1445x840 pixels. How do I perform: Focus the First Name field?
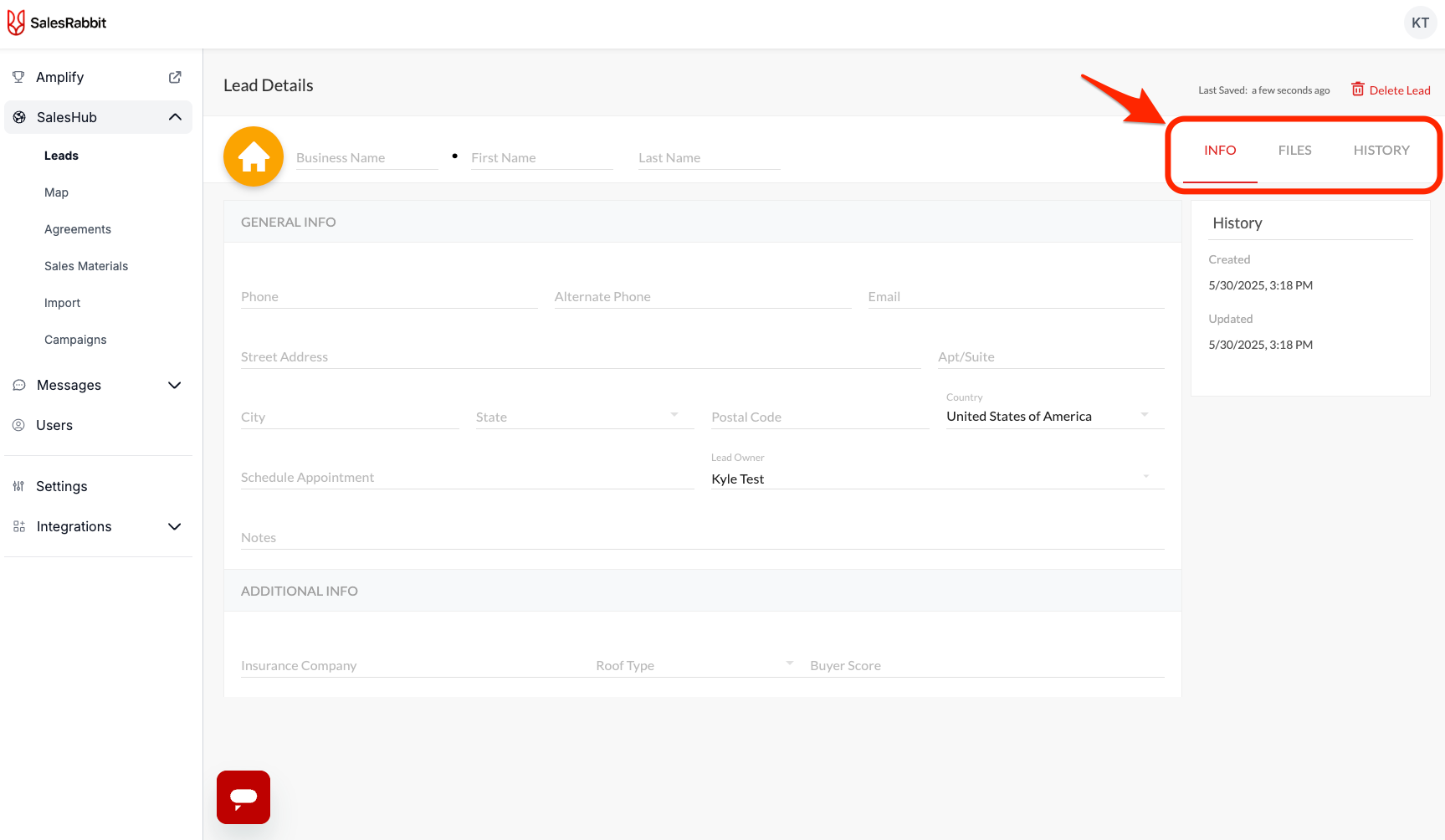coord(542,157)
